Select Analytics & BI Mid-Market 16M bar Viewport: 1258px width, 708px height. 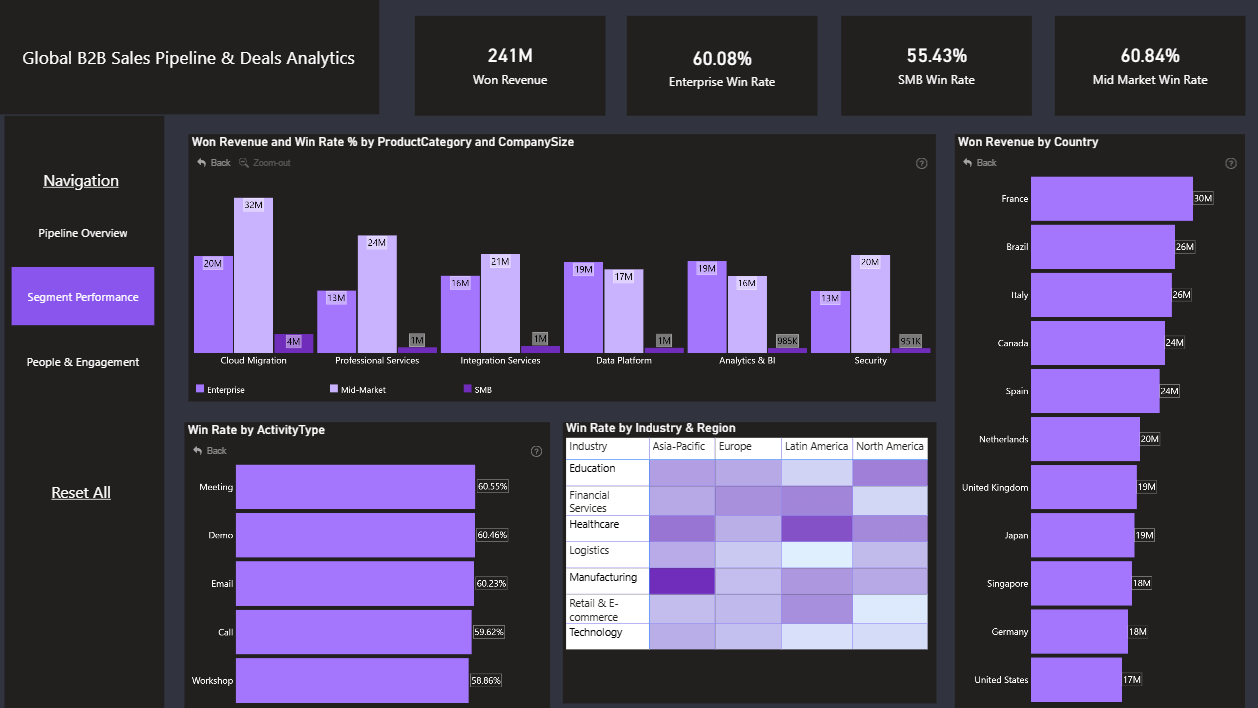[x=747, y=314]
